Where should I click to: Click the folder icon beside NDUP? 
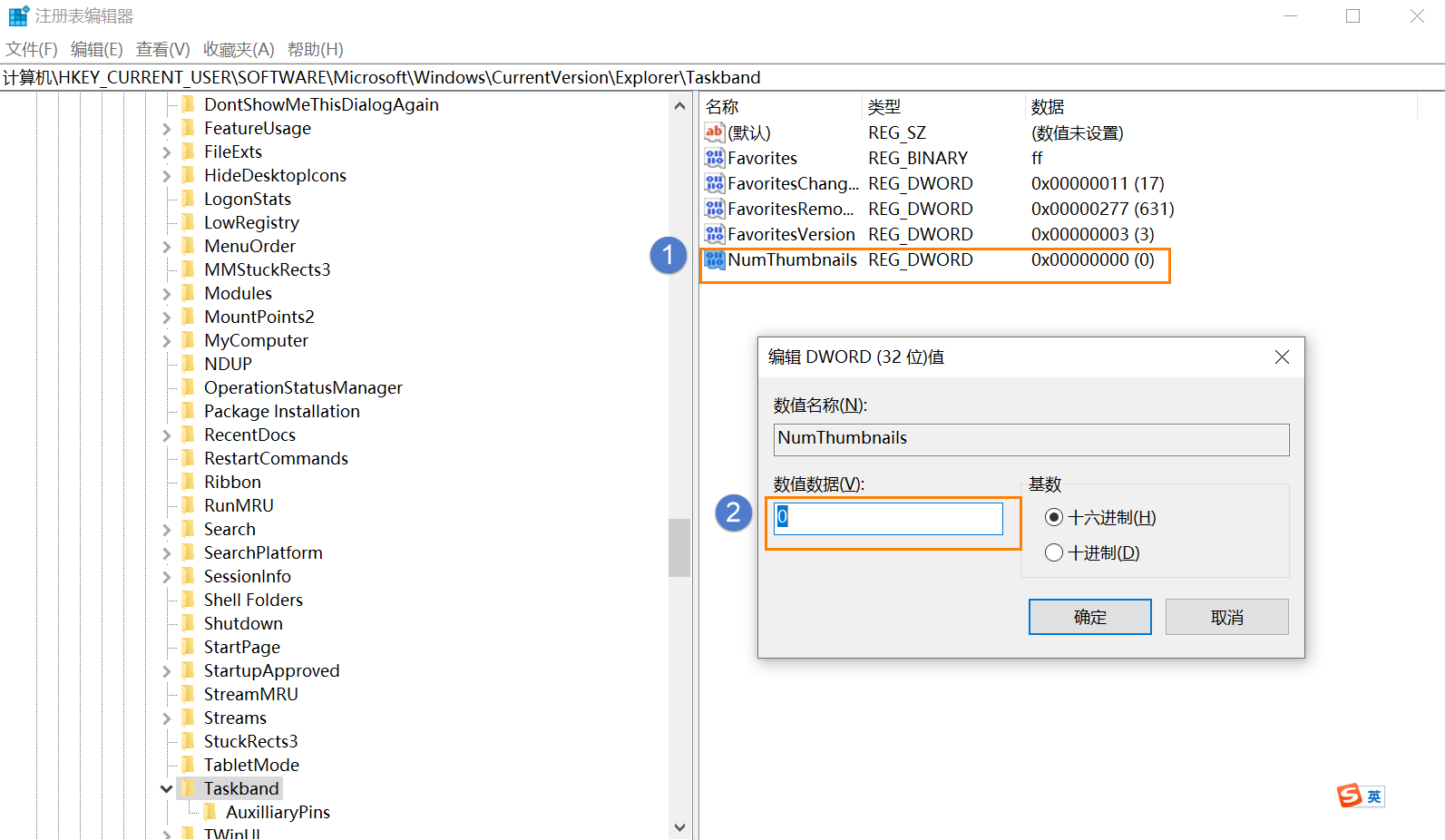click(x=189, y=364)
